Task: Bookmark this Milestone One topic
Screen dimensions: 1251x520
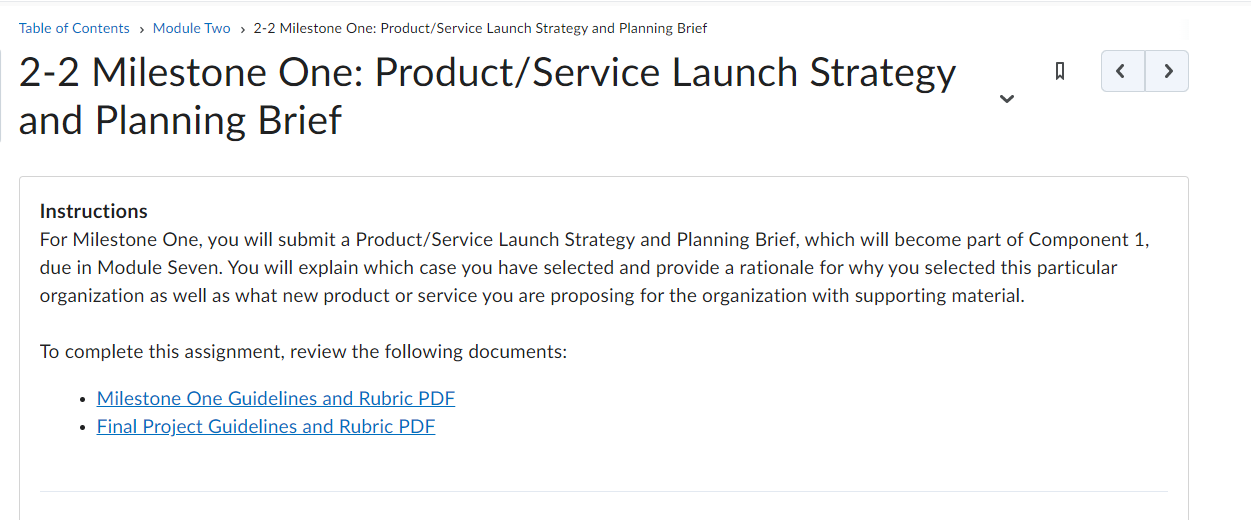Action: click(x=1060, y=71)
